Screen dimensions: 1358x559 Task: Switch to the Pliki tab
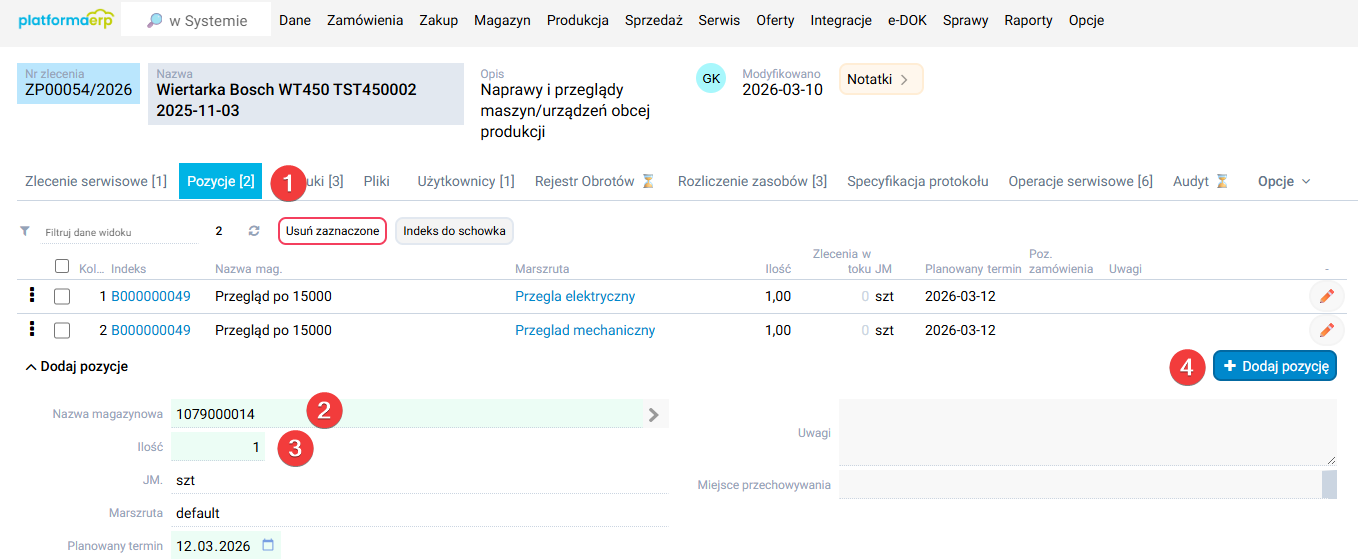point(377,181)
